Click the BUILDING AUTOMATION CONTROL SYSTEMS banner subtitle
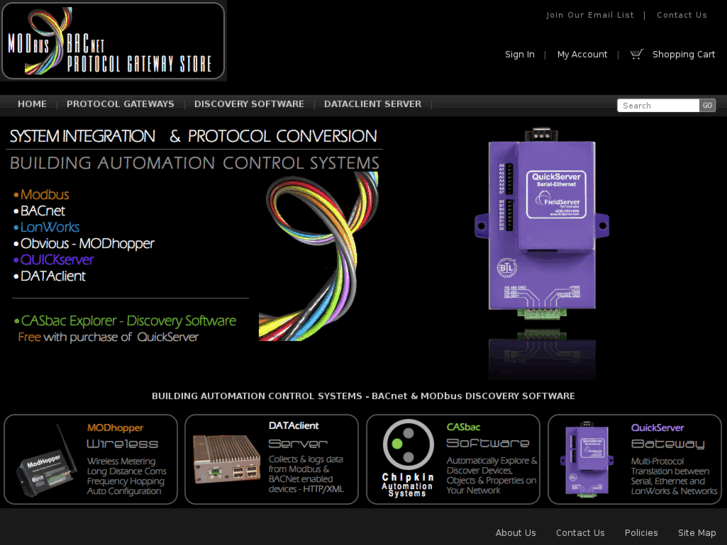The height and width of the screenshot is (545, 727). pyautogui.click(x=194, y=163)
